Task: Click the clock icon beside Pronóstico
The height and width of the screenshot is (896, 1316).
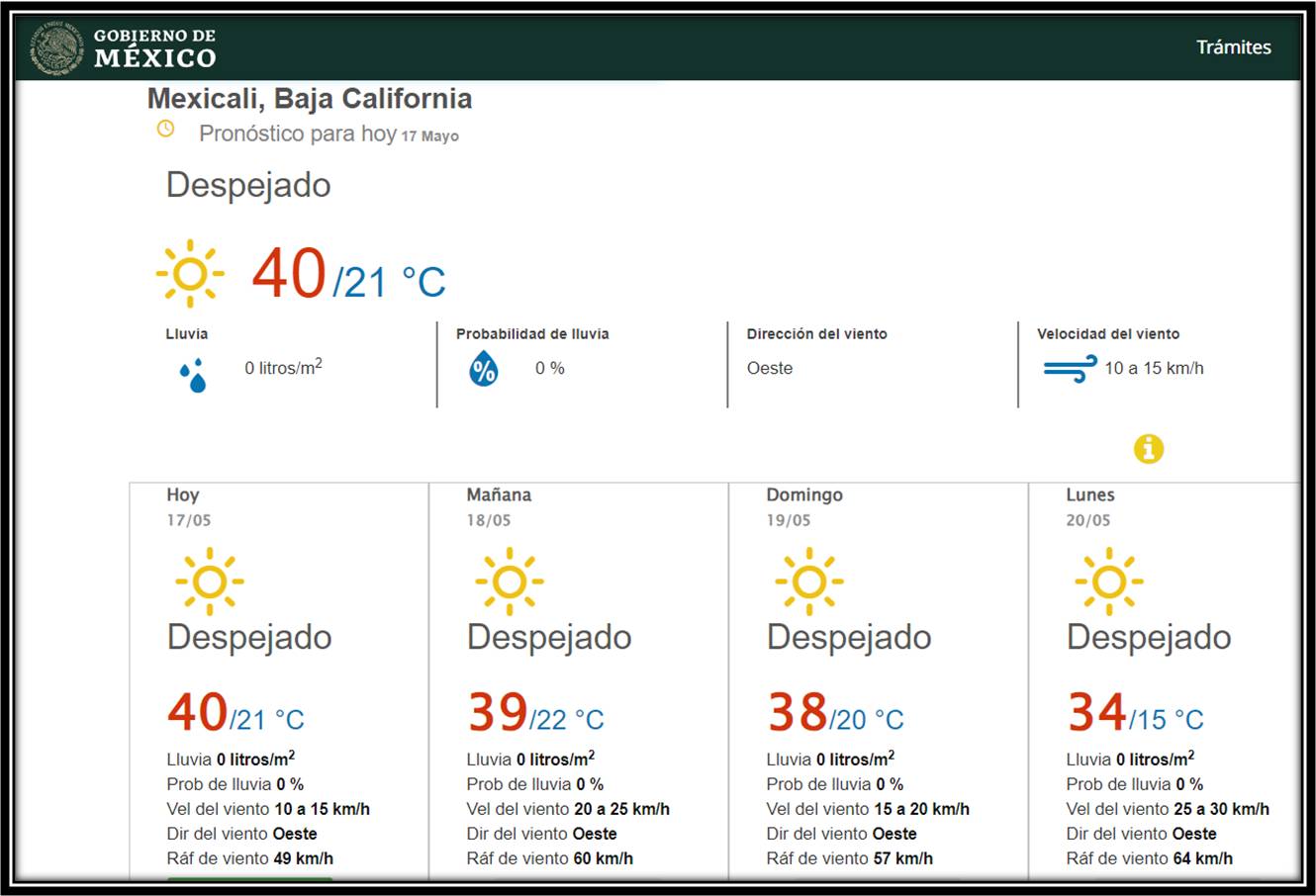Action: [165, 130]
